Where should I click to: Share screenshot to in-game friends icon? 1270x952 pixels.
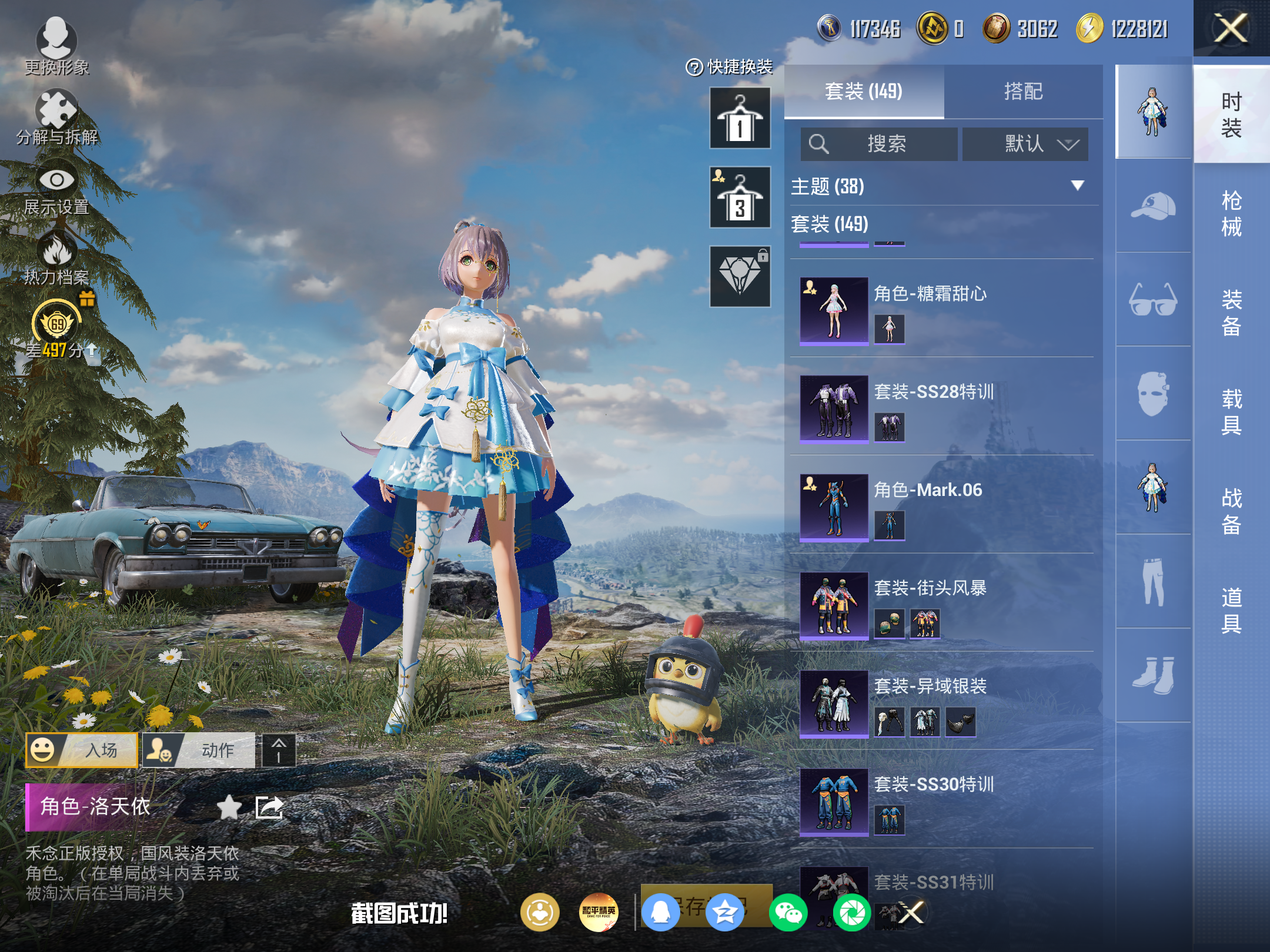pyautogui.click(x=539, y=912)
